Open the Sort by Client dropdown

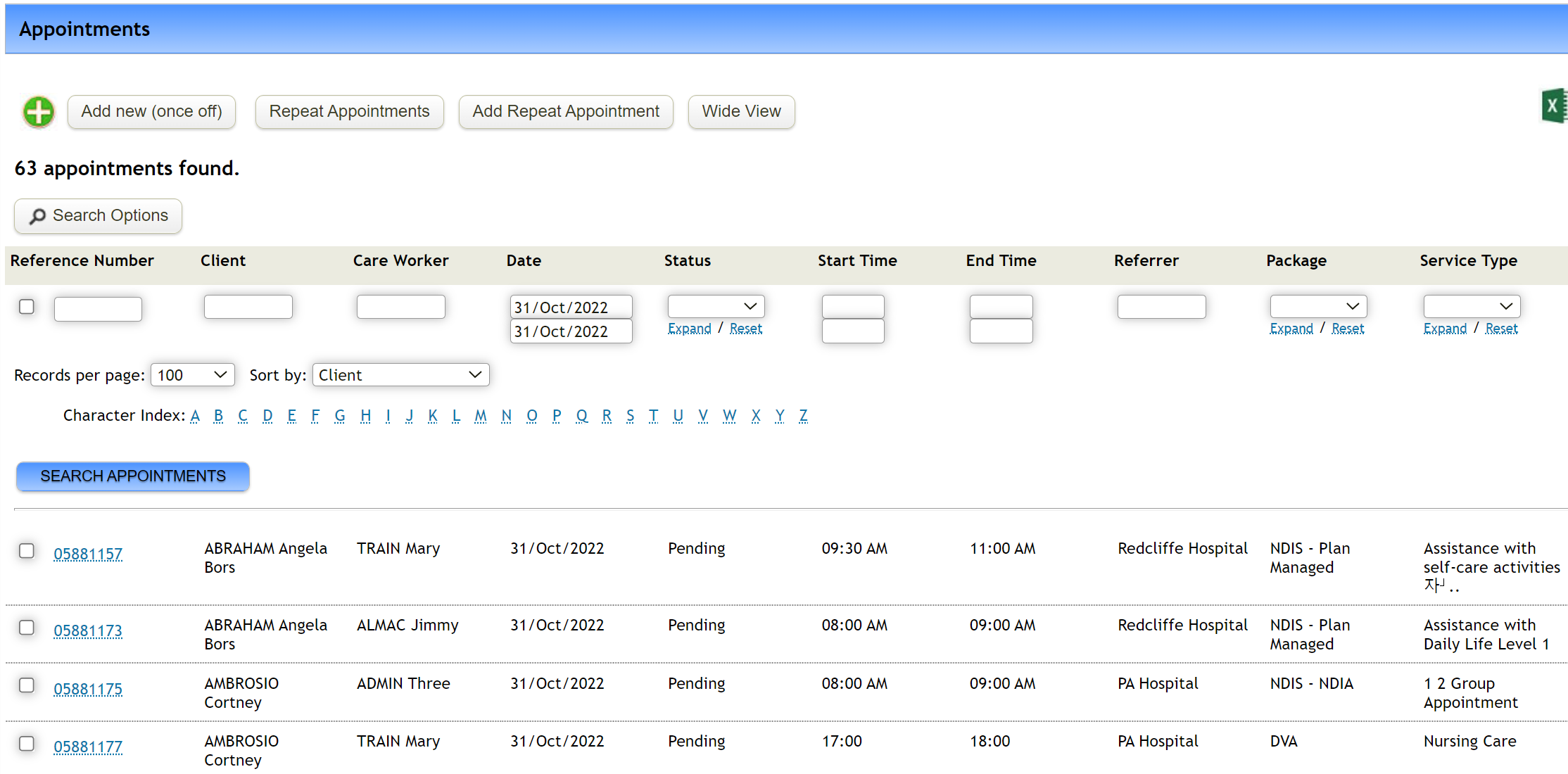tap(400, 375)
